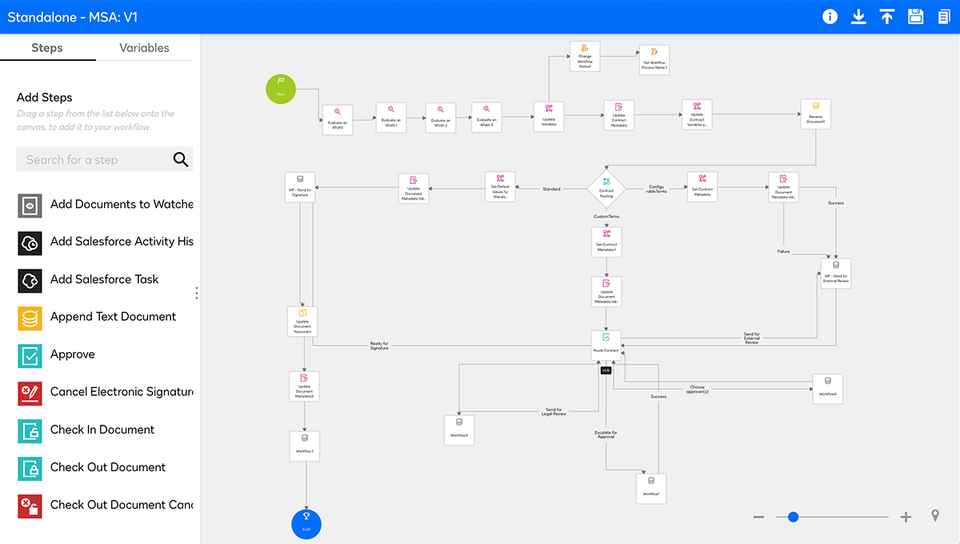Open the Steps tab
The height and width of the screenshot is (544, 960).
click(47, 48)
